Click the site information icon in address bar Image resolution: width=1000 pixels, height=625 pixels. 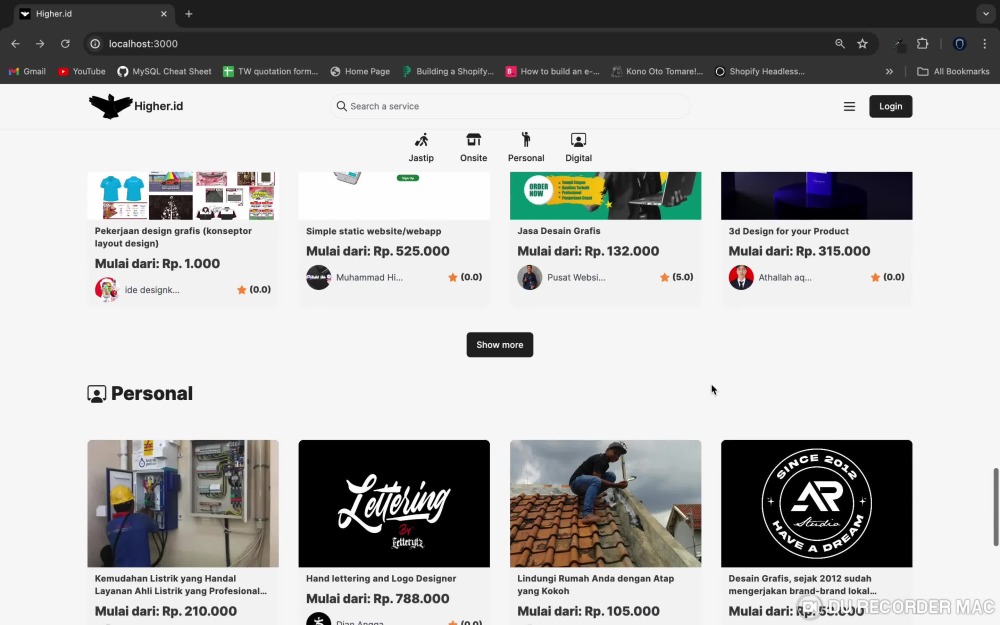point(95,43)
